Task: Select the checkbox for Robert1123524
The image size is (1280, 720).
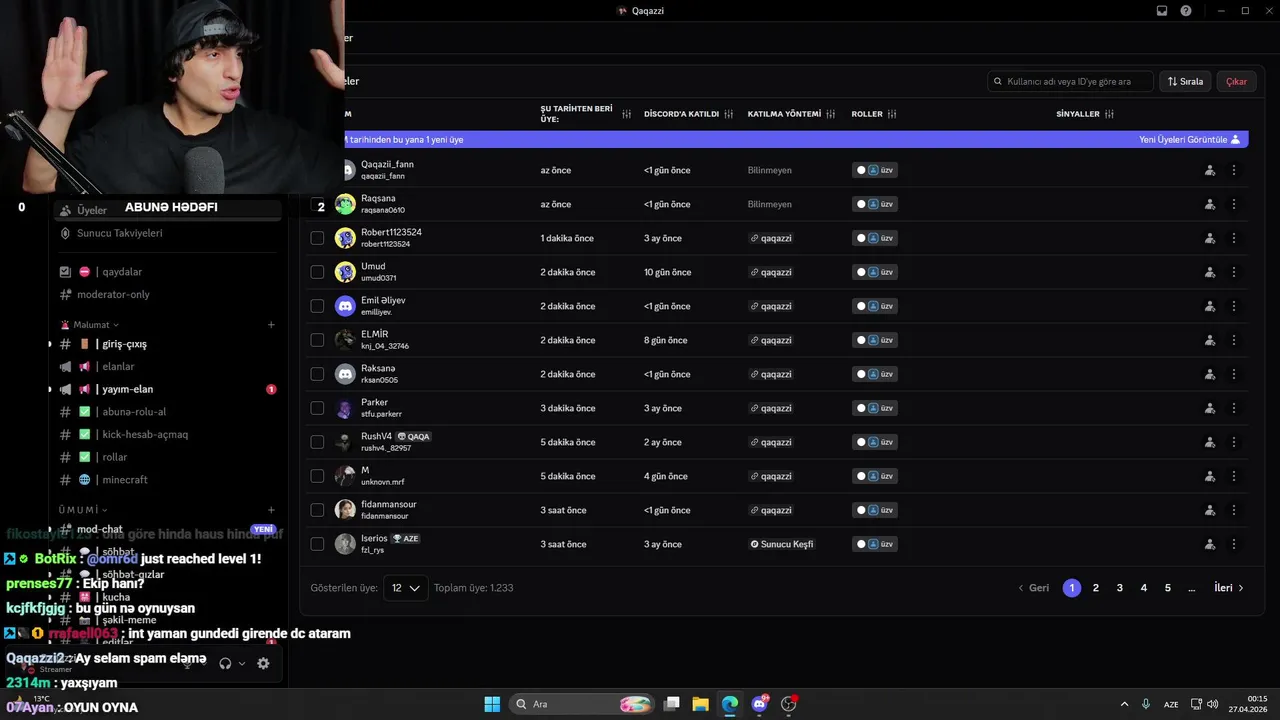Action: [317, 238]
